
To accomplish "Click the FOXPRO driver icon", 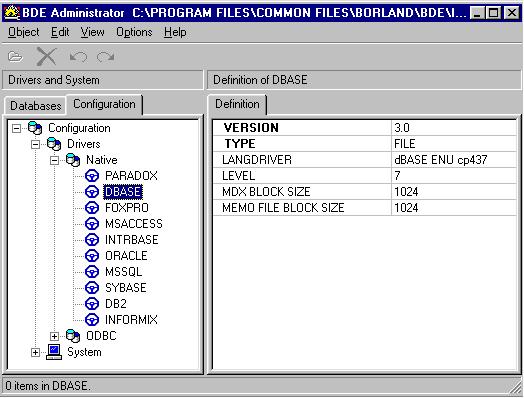I will pyautogui.click(x=92, y=208).
